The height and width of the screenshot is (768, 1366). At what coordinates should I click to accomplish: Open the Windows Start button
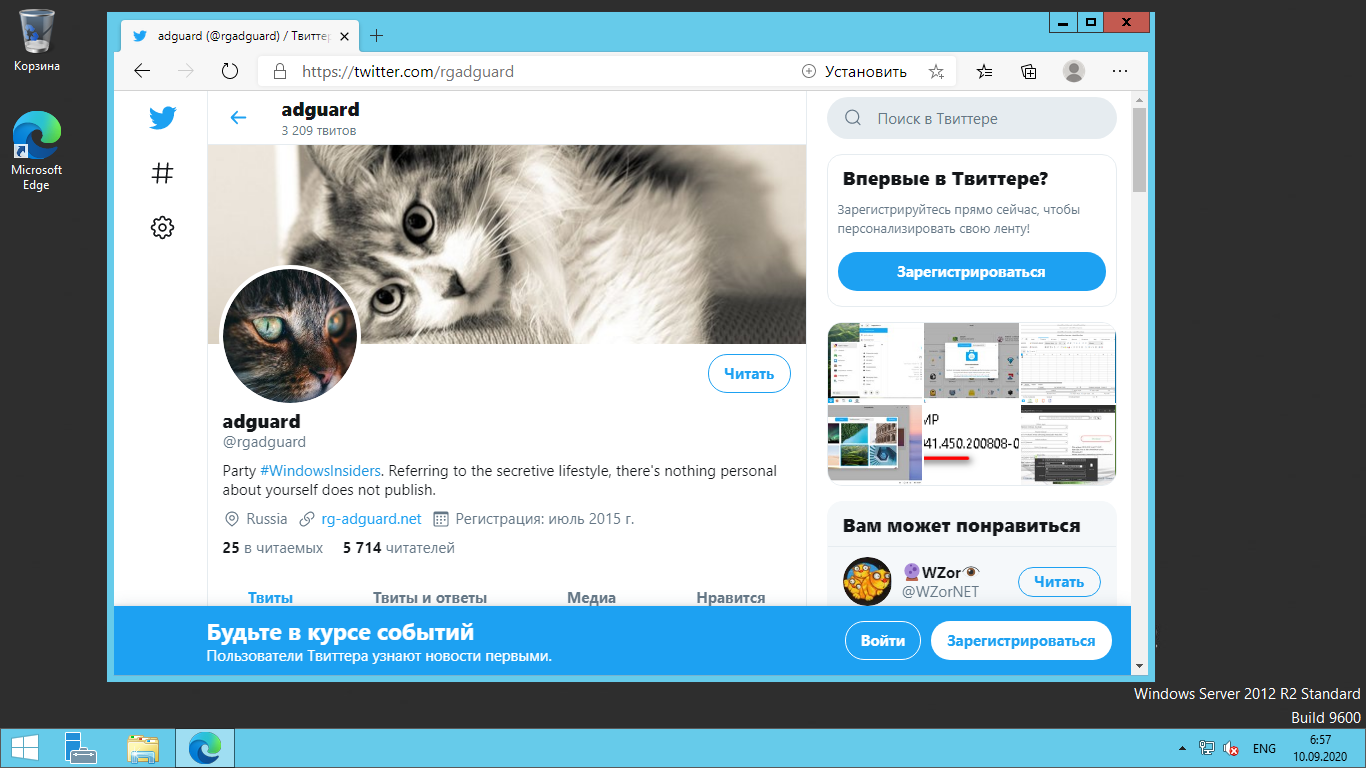25,748
